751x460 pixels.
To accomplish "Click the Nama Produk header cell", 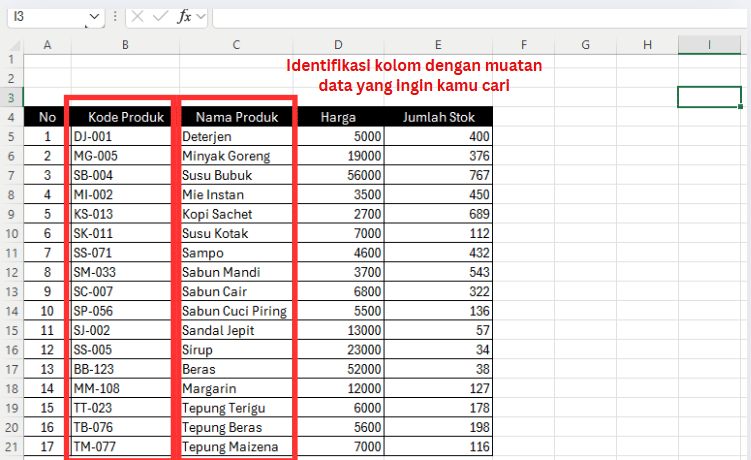I will (236, 117).
